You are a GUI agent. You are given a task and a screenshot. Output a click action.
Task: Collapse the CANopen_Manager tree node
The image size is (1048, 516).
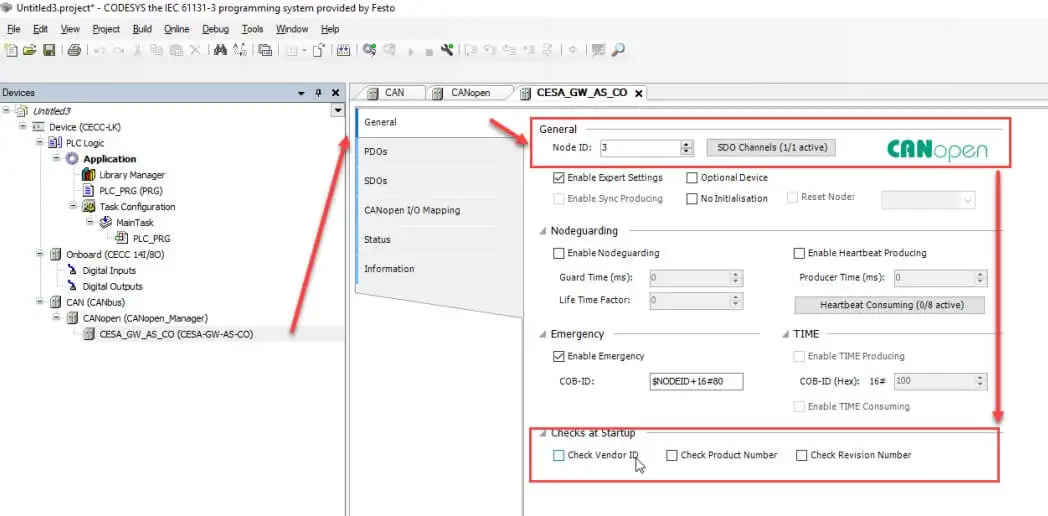[x=57, y=318]
